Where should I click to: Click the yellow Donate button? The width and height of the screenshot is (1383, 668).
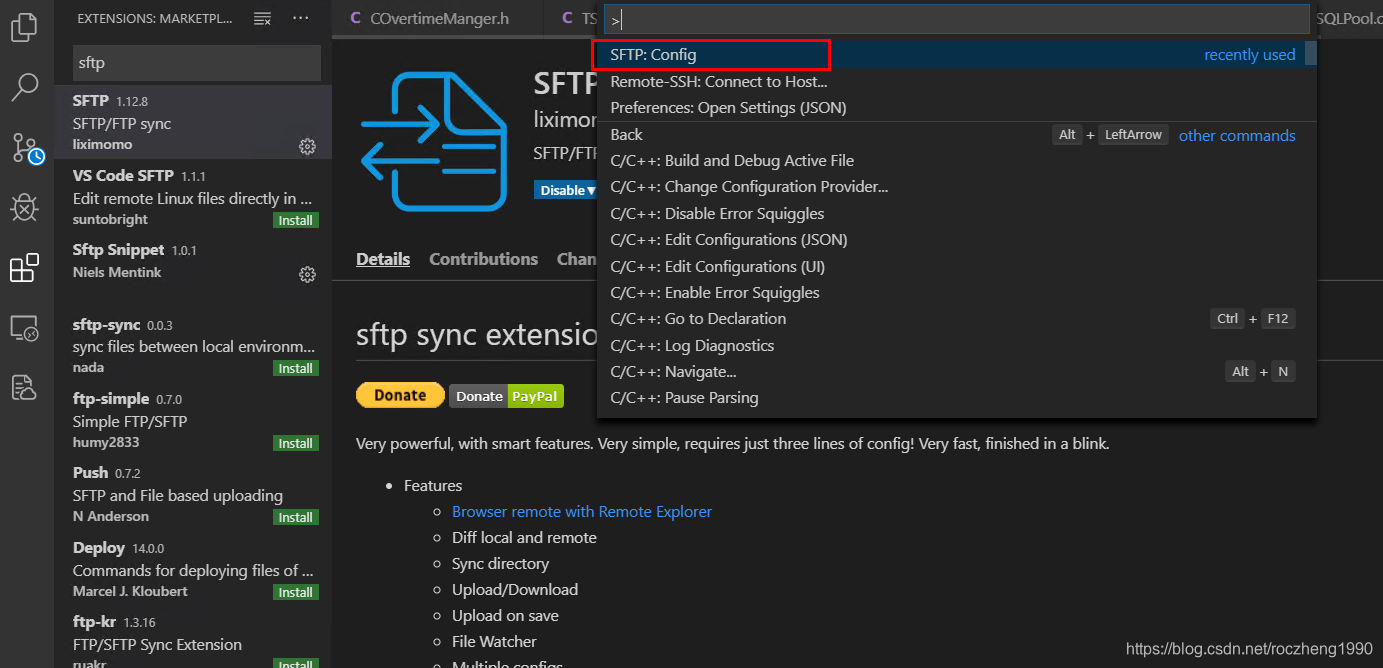pyautogui.click(x=400, y=395)
